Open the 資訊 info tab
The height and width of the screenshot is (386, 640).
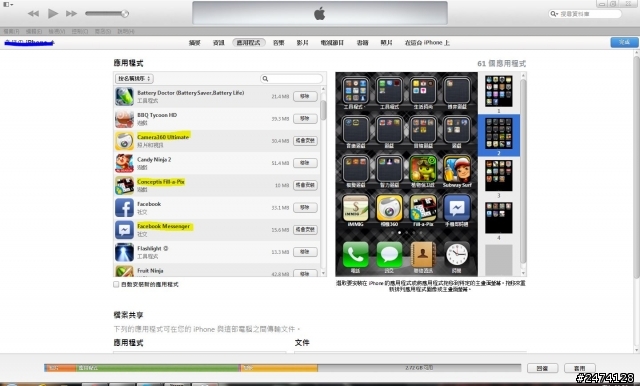click(219, 42)
